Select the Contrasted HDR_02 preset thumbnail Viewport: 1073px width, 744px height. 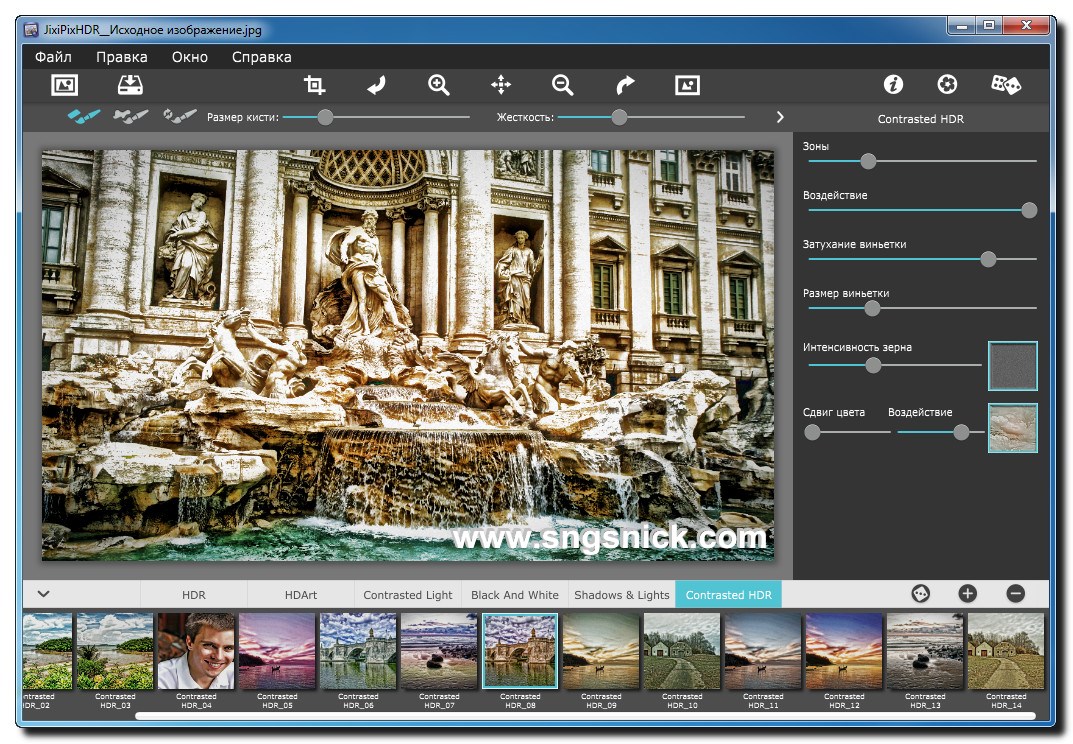[x=47, y=652]
